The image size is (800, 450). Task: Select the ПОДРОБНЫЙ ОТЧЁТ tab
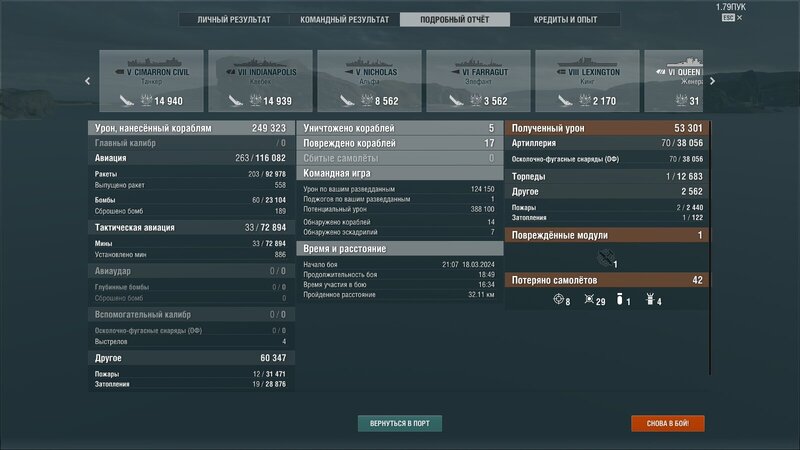click(x=455, y=20)
